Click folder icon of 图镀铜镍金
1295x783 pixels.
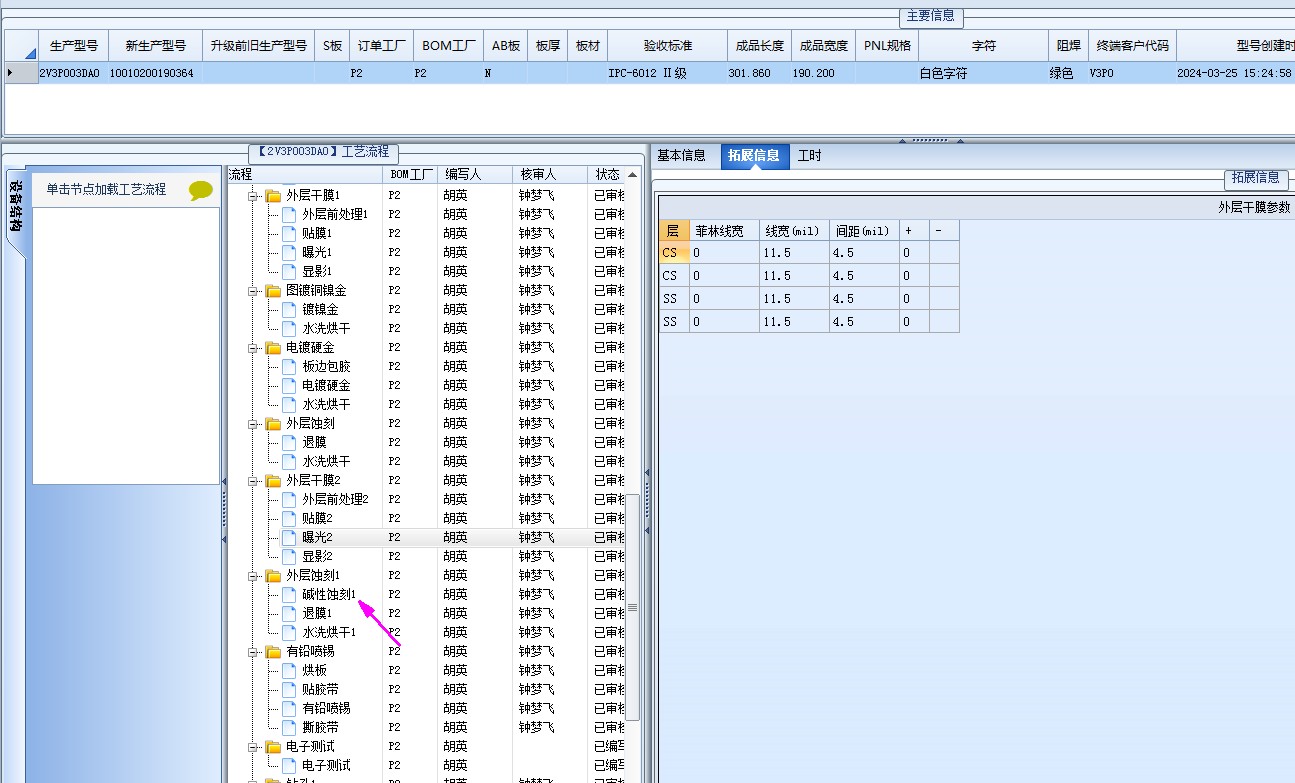[273, 290]
